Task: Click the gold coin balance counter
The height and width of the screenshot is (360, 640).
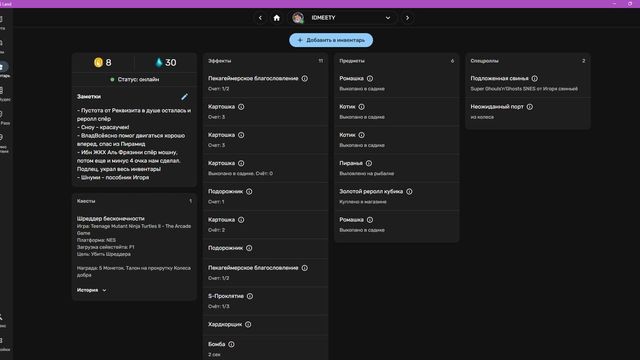Action: 103,62
